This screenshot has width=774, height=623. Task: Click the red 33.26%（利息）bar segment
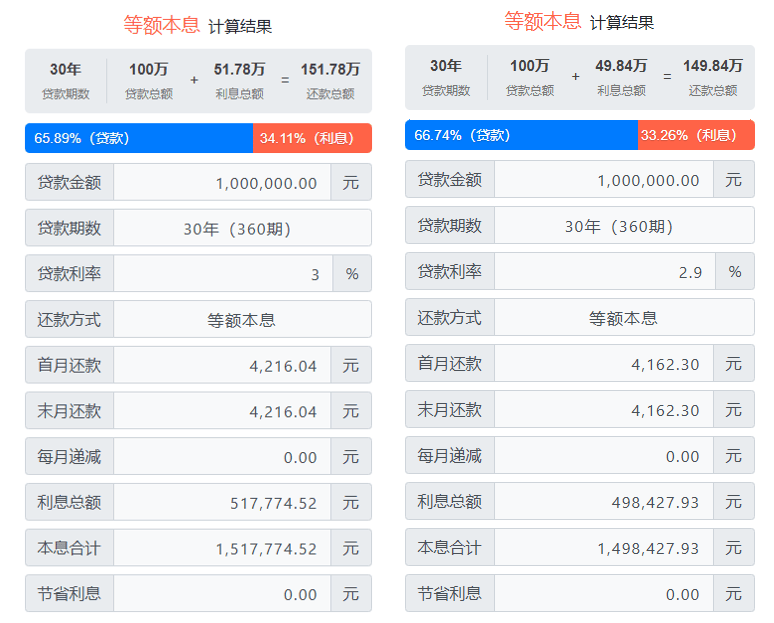(696, 135)
